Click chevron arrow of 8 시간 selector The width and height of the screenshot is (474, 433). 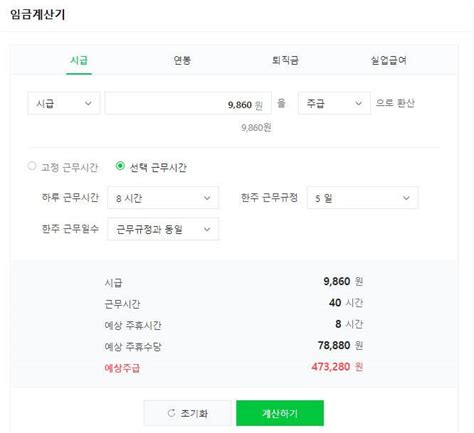(x=207, y=198)
